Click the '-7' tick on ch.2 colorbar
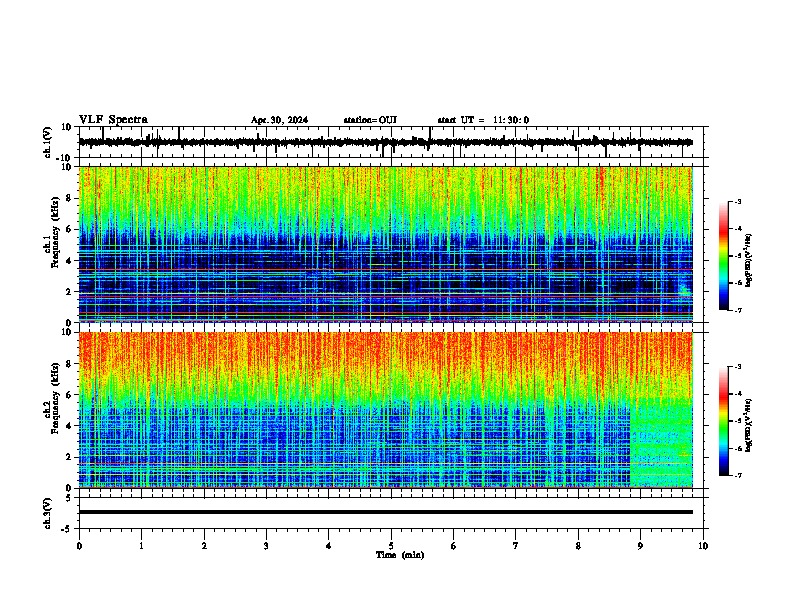The height and width of the screenshot is (612, 792). click(737, 475)
